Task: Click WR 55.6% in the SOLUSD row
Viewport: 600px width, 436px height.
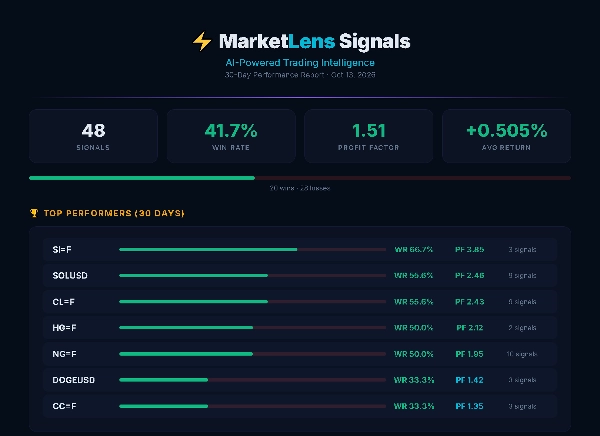Action: pos(414,276)
